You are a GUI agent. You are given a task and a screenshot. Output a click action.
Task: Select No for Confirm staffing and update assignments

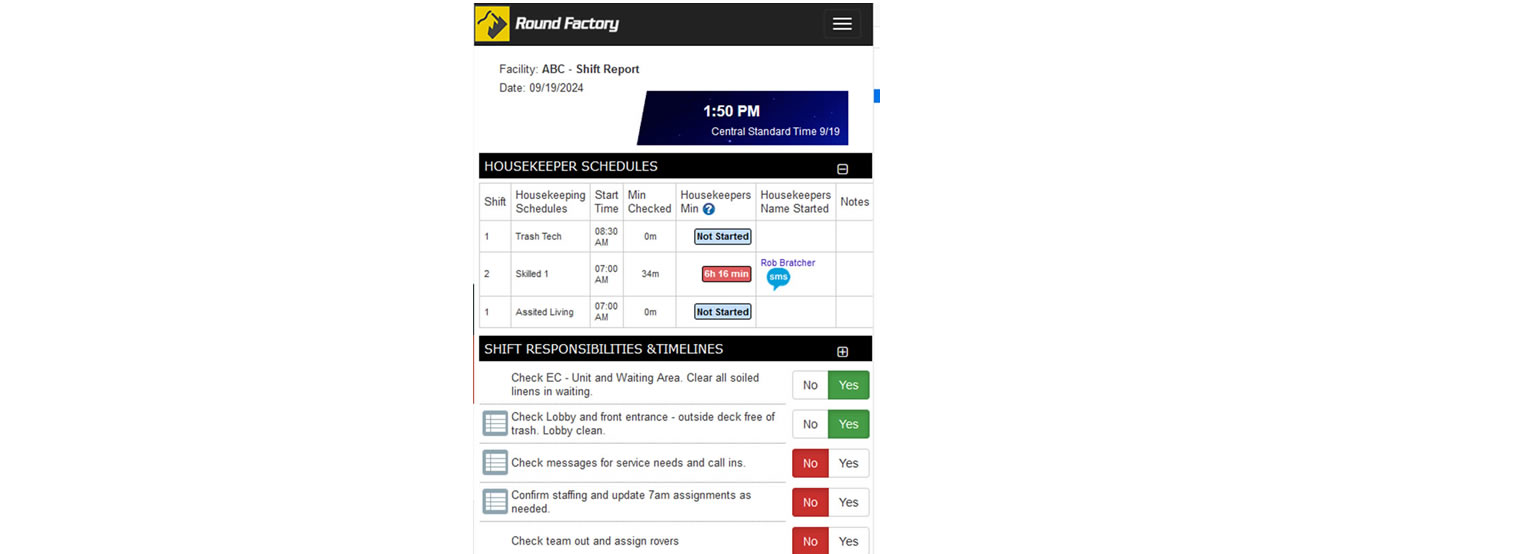point(810,502)
